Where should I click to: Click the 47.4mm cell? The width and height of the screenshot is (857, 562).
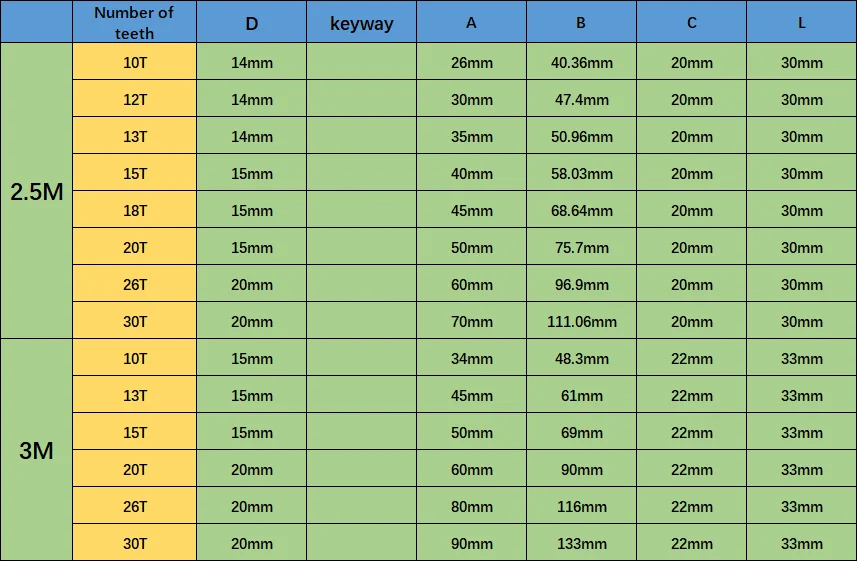pos(582,99)
